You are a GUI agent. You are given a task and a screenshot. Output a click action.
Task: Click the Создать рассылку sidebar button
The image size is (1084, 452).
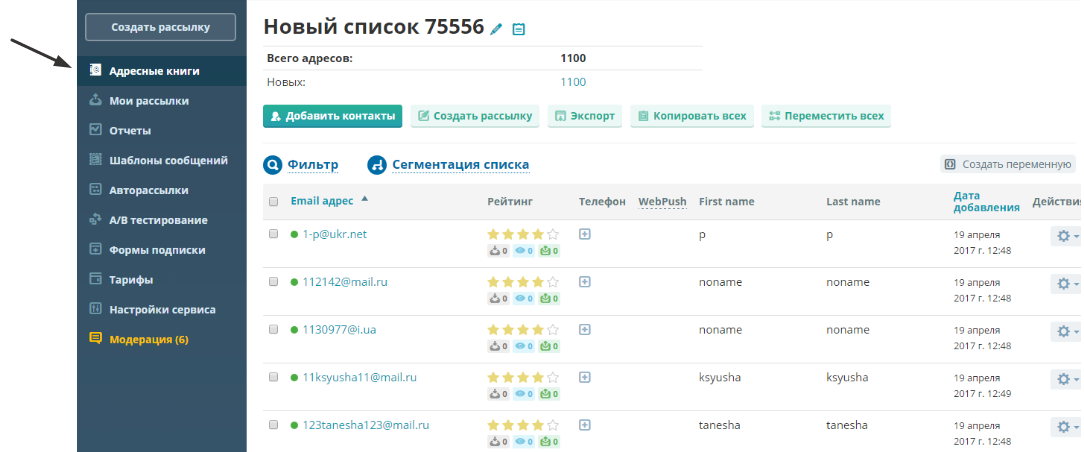click(160, 28)
